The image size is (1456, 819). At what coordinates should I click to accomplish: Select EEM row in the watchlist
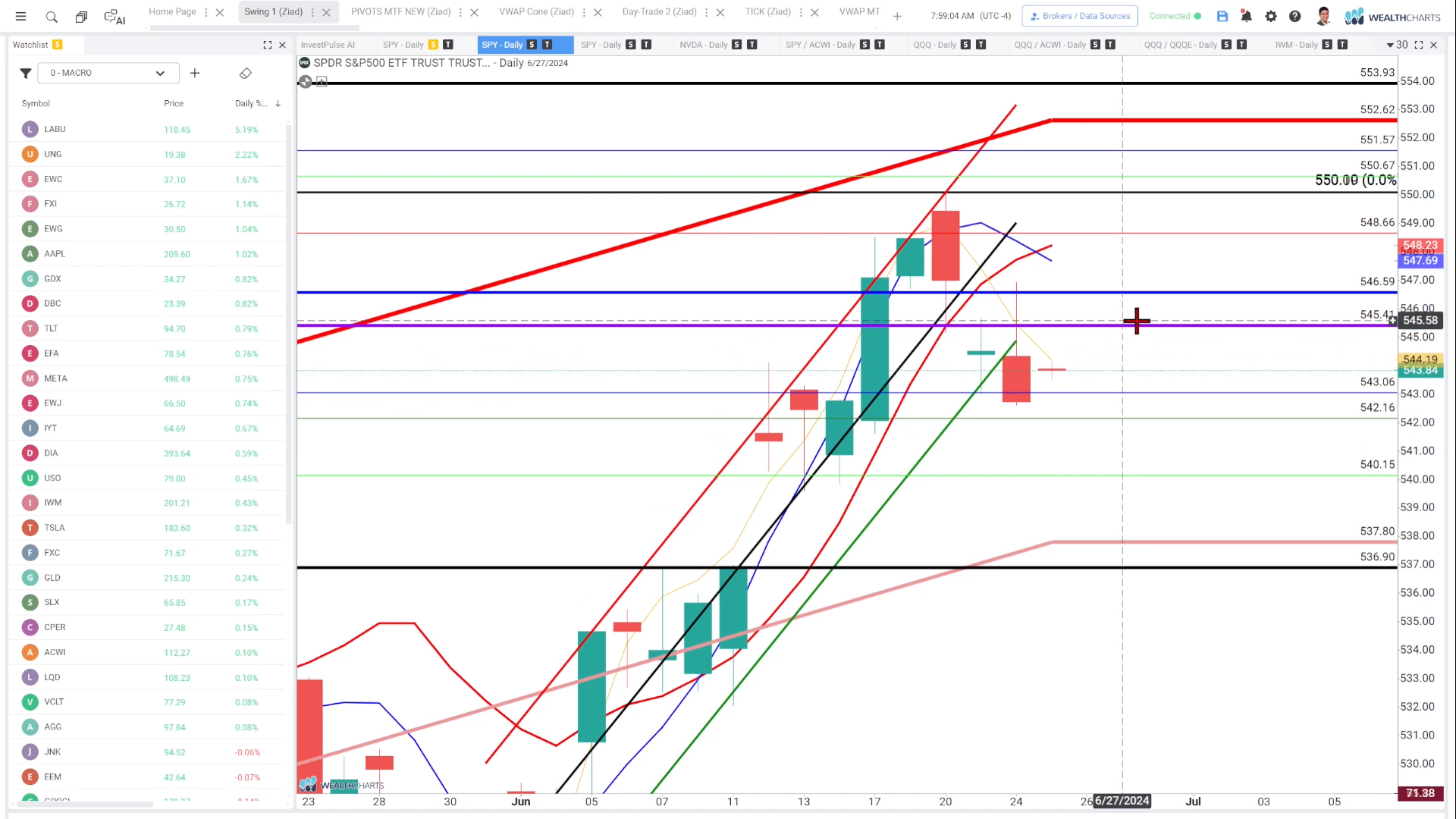tap(149, 777)
